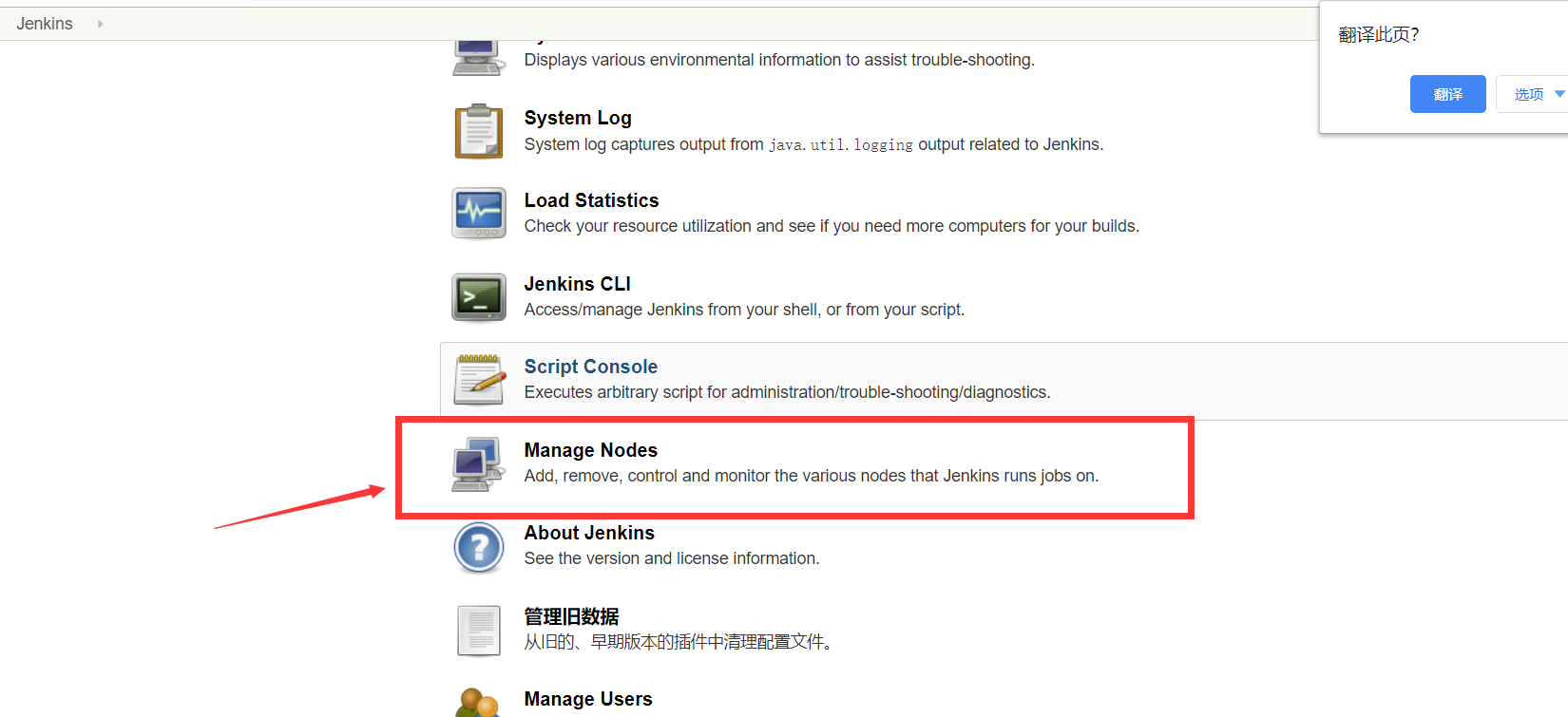Click the System log captures output description

813,144
